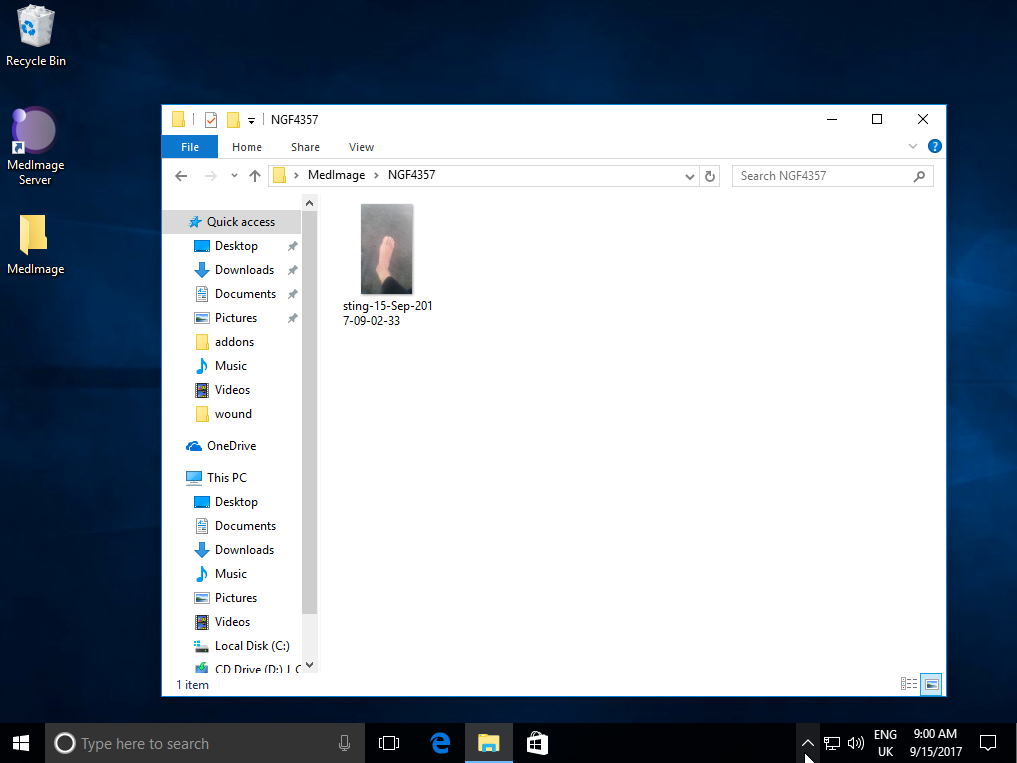Go up one folder level
Image resolution: width=1017 pixels, height=763 pixels.
click(255, 176)
